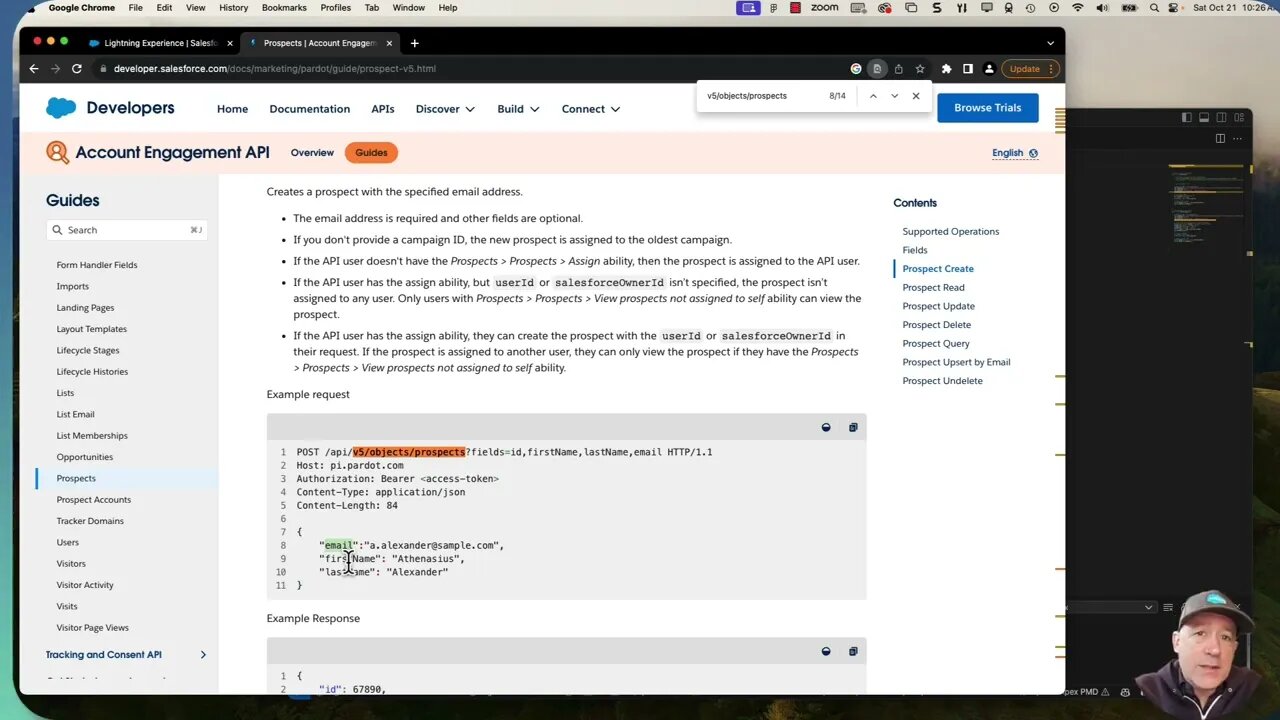
Task: Toggle Chrome side panel icon
Action: click(x=968, y=69)
